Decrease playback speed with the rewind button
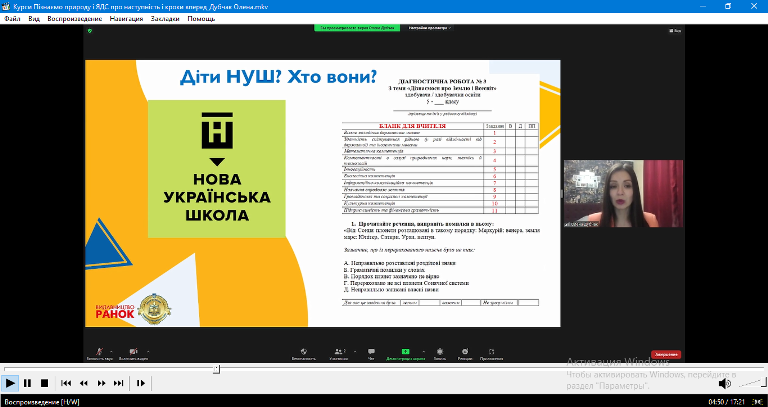The image size is (768, 407). point(84,383)
